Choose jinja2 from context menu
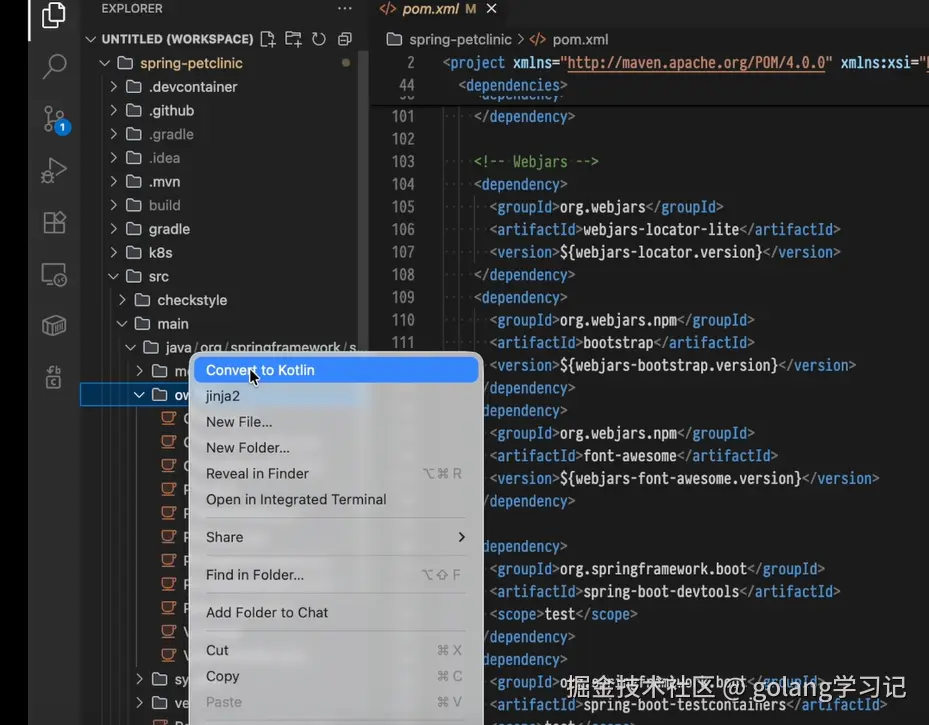Screen dimensions: 929x725 click(336, 396)
